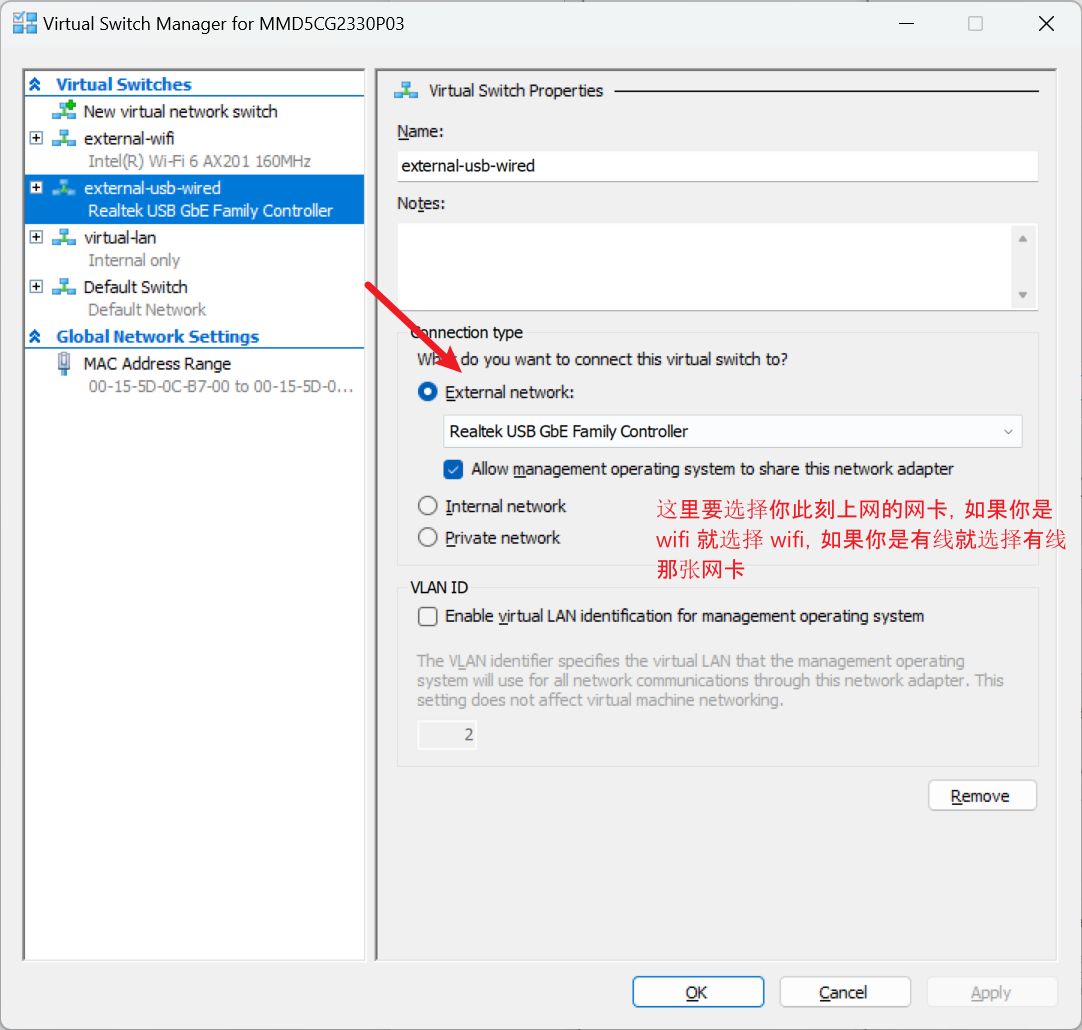Click the external-usb-wired network icon
1082x1030 pixels.
pos(64,188)
